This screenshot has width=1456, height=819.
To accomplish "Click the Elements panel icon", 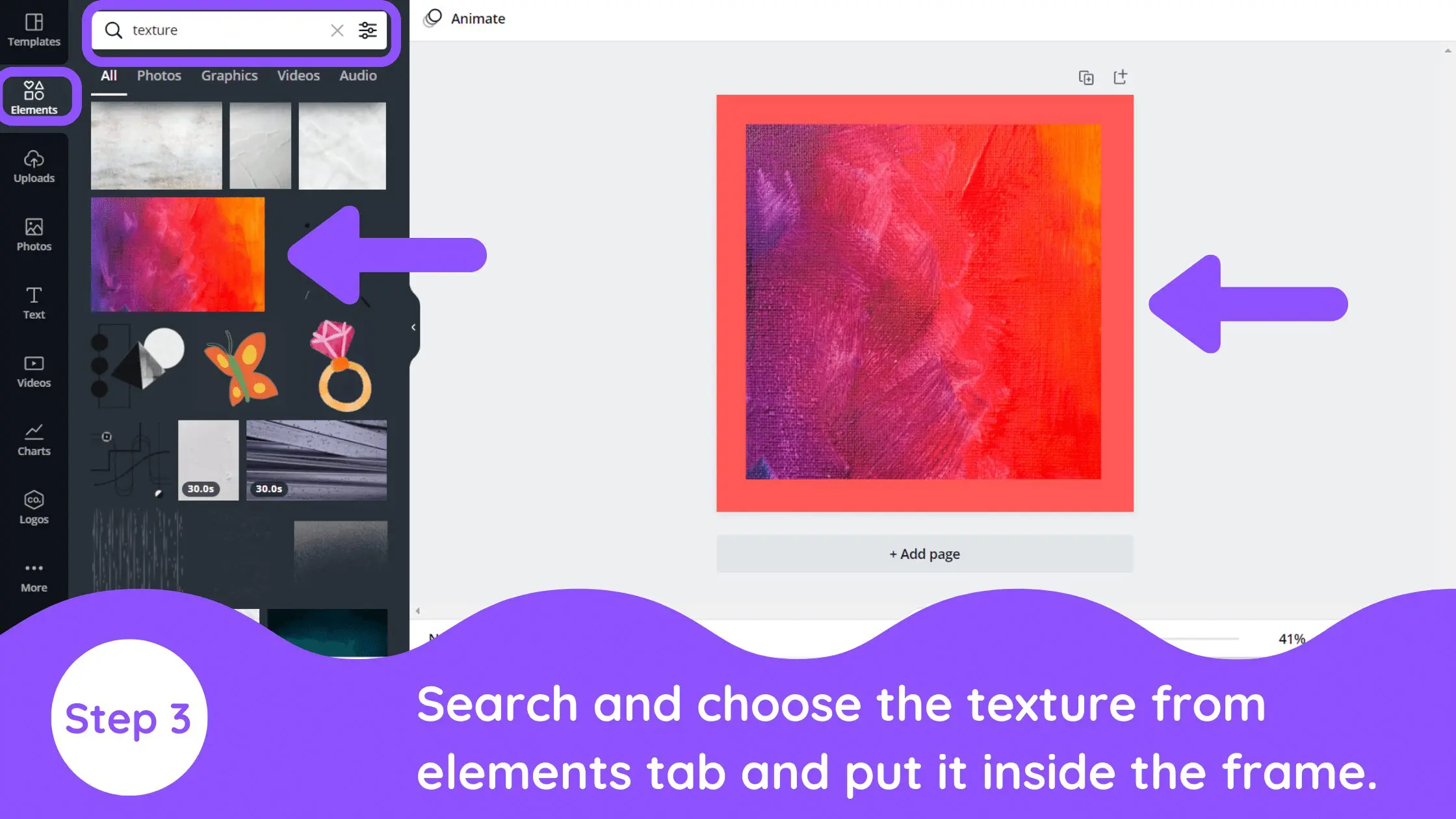I will 34,96.
